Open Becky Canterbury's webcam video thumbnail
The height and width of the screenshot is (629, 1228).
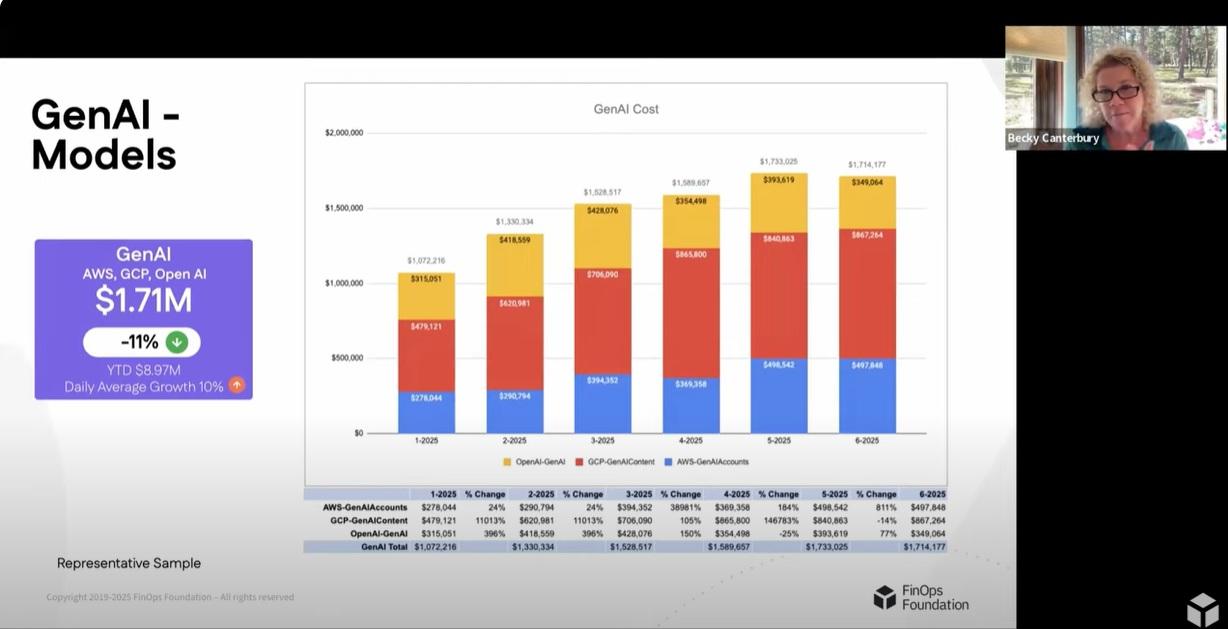[x=1115, y=88]
